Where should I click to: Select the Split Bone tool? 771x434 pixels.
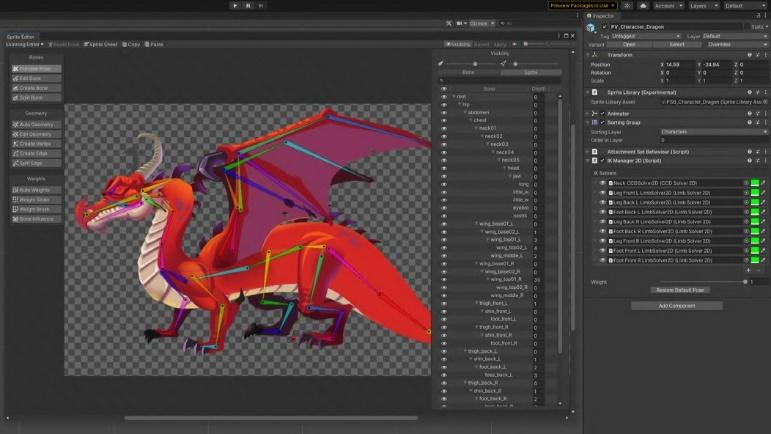(36, 97)
